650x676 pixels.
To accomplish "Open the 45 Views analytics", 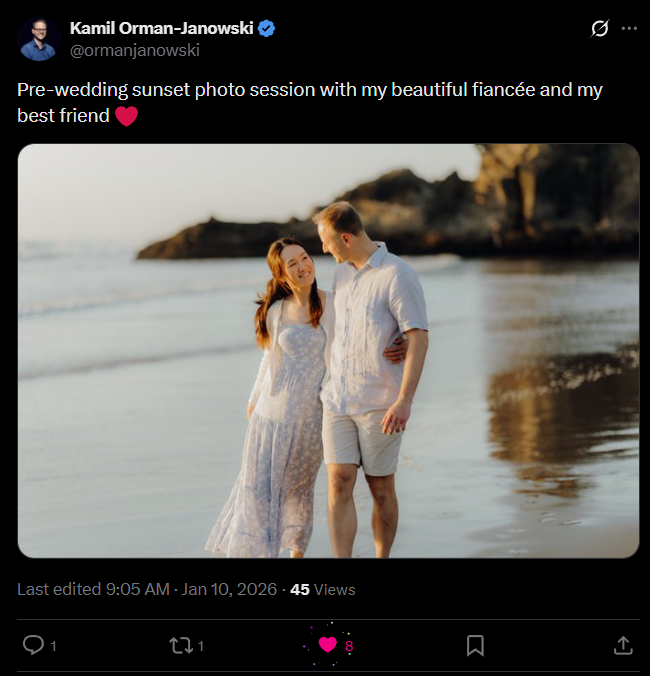I will point(322,589).
